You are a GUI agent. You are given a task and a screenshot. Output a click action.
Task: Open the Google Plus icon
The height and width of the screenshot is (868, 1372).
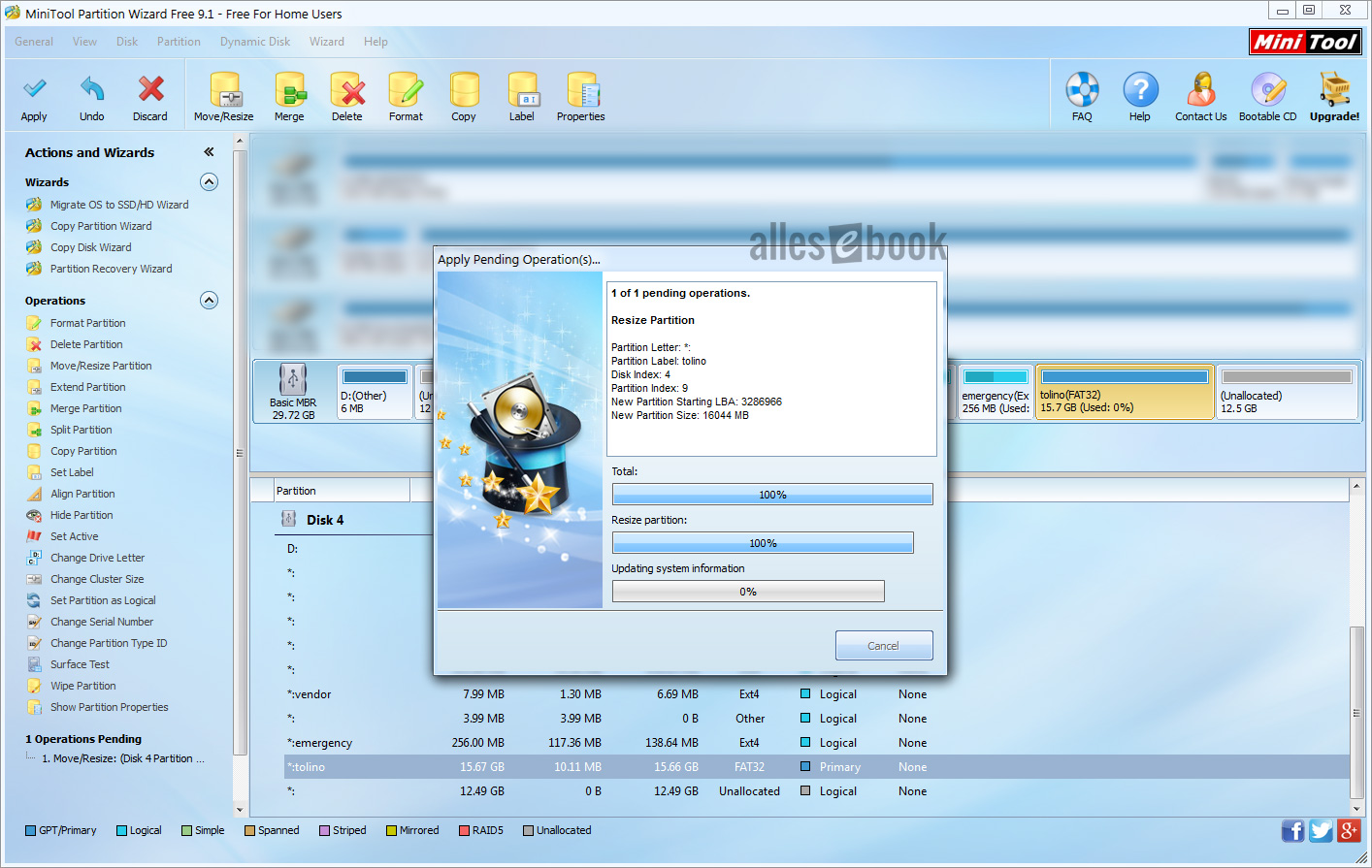1349,830
